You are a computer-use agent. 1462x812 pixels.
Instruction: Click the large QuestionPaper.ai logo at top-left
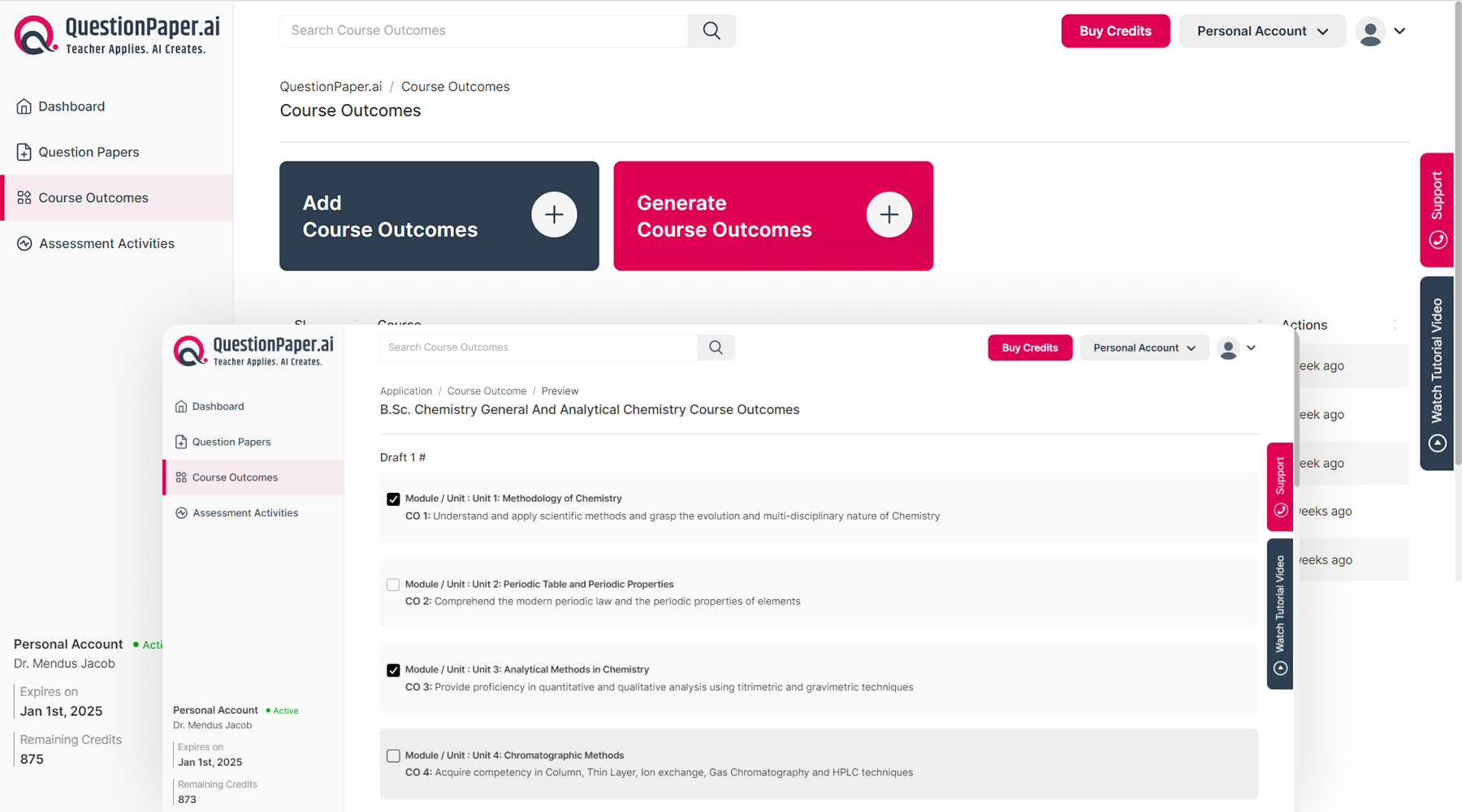click(x=117, y=36)
